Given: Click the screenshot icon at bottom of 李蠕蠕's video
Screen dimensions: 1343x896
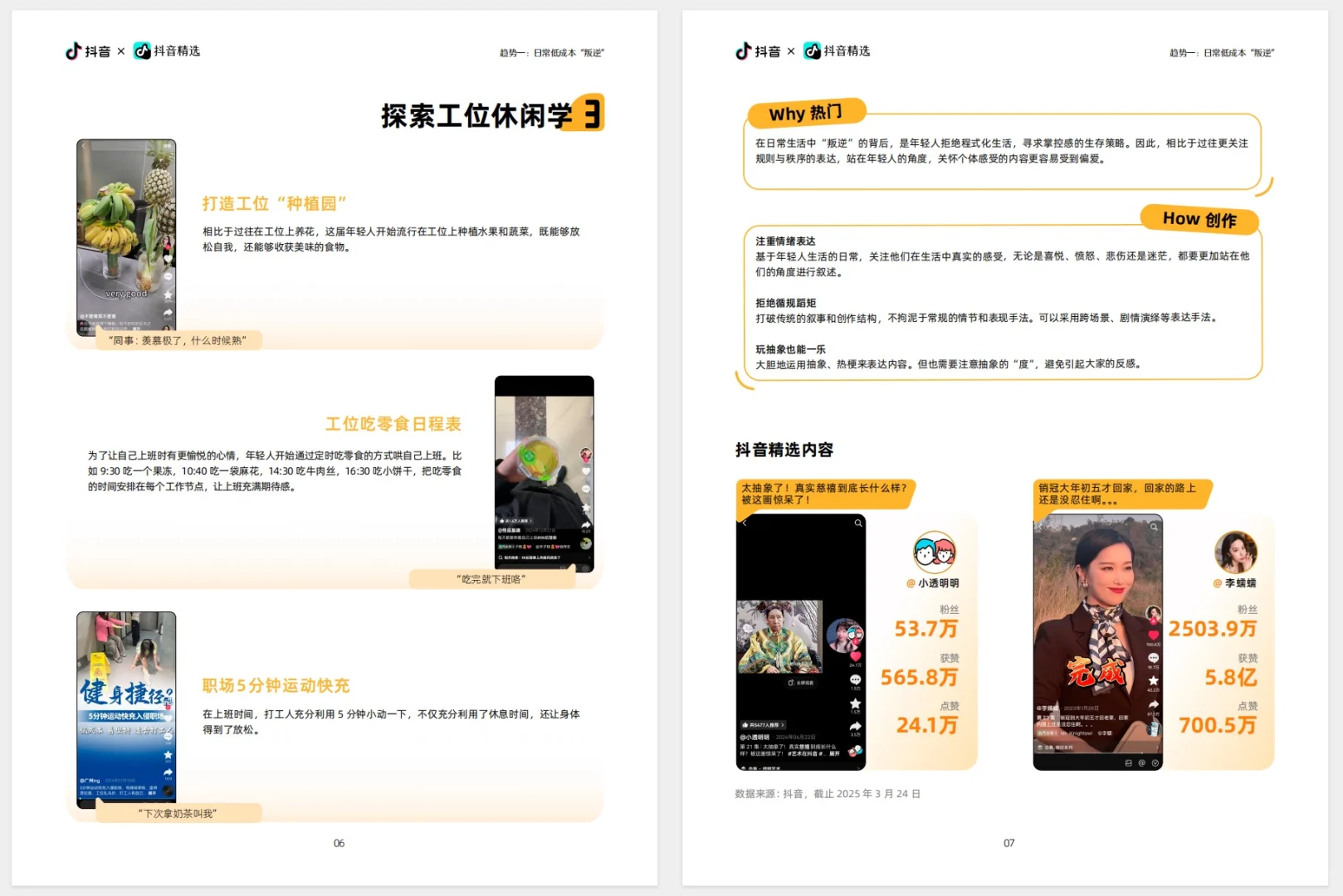Looking at the screenshot, I should click(1129, 763).
